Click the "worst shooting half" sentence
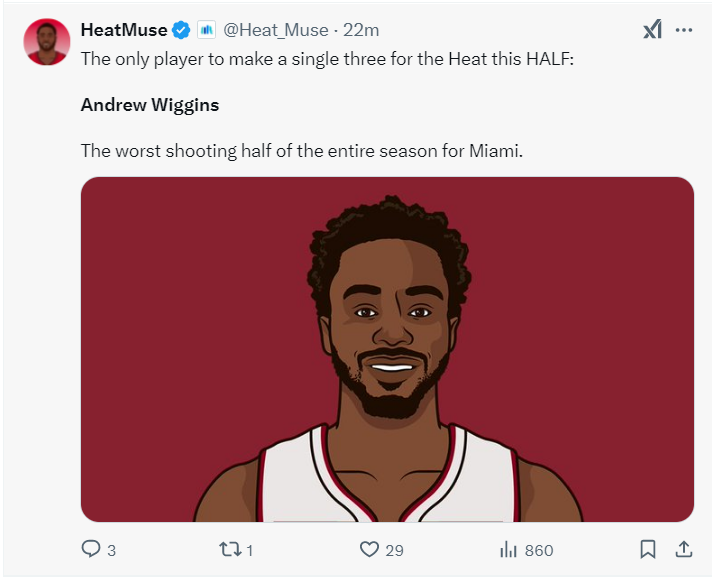Viewport: 712px width, 577px height. point(302,151)
